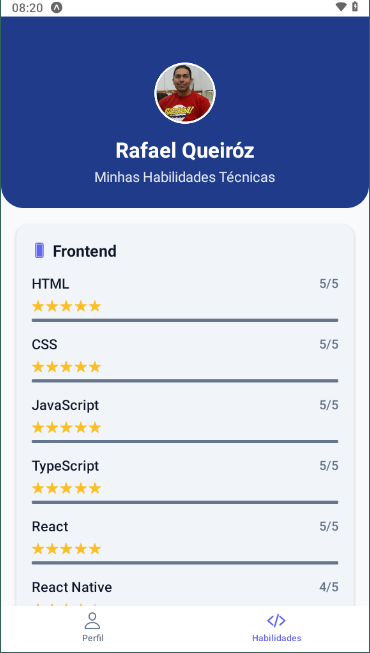Tap Rafael Queiróz profile photo
370x653 pixels.
[185, 93]
